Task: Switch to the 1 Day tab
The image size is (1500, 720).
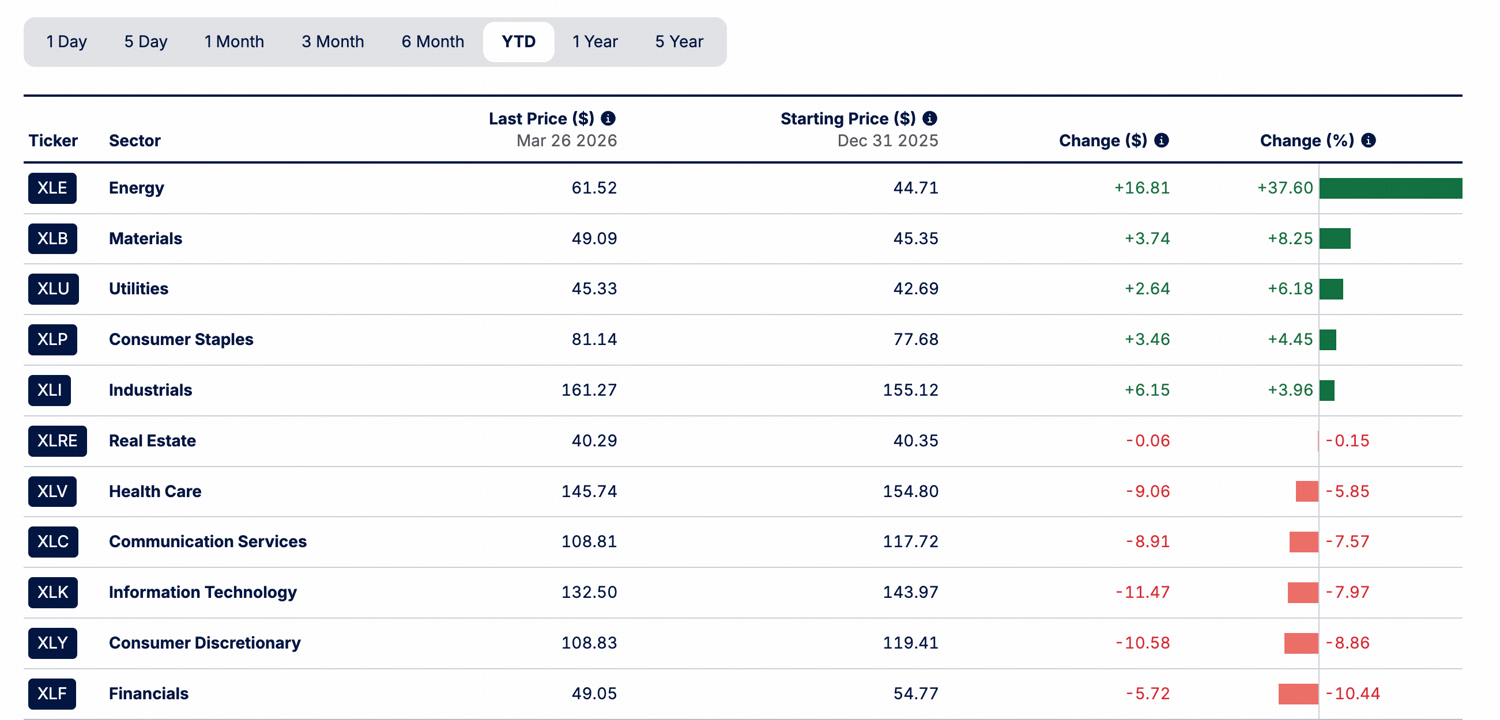Action: click(66, 42)
